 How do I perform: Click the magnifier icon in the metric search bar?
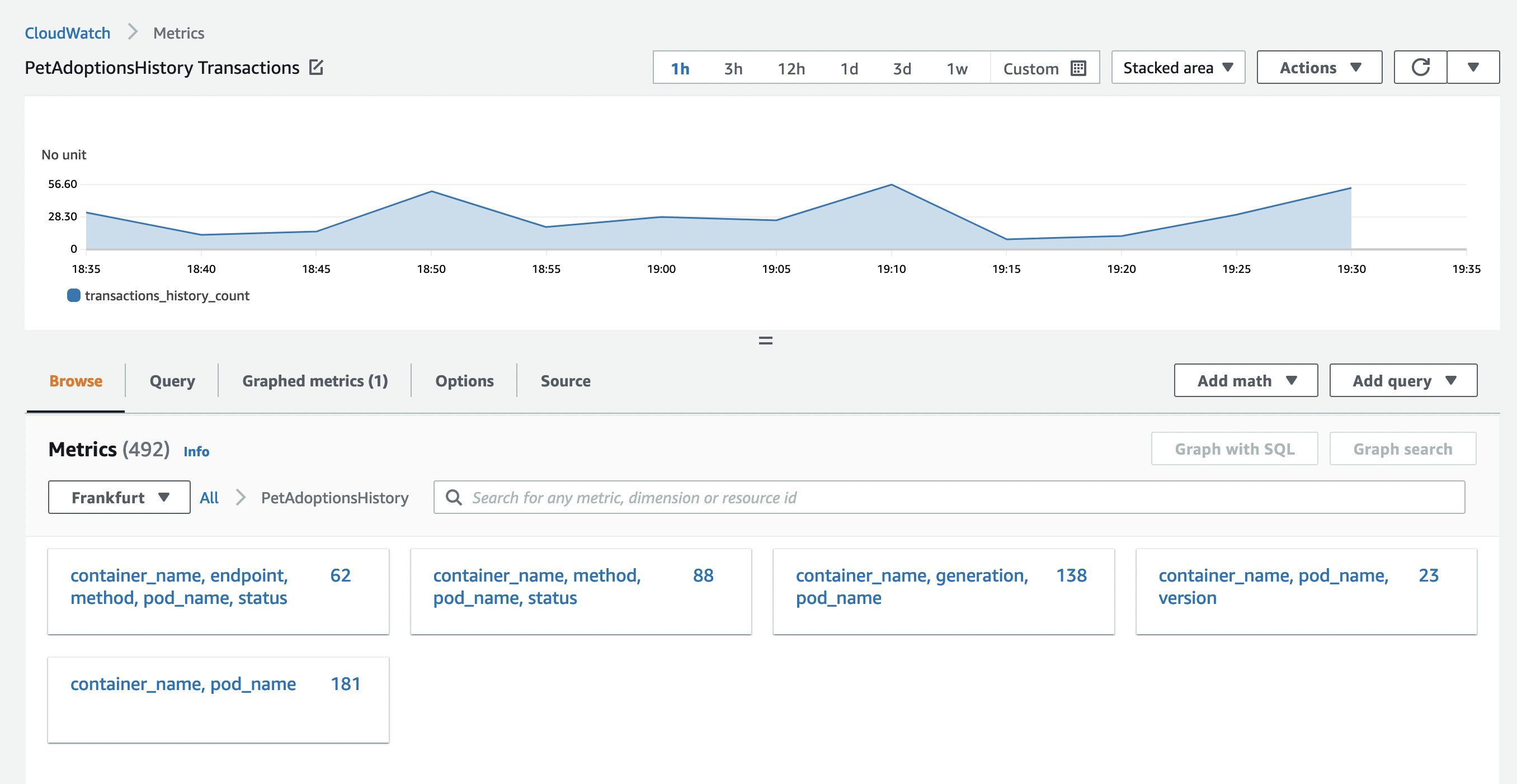point(454,497)
